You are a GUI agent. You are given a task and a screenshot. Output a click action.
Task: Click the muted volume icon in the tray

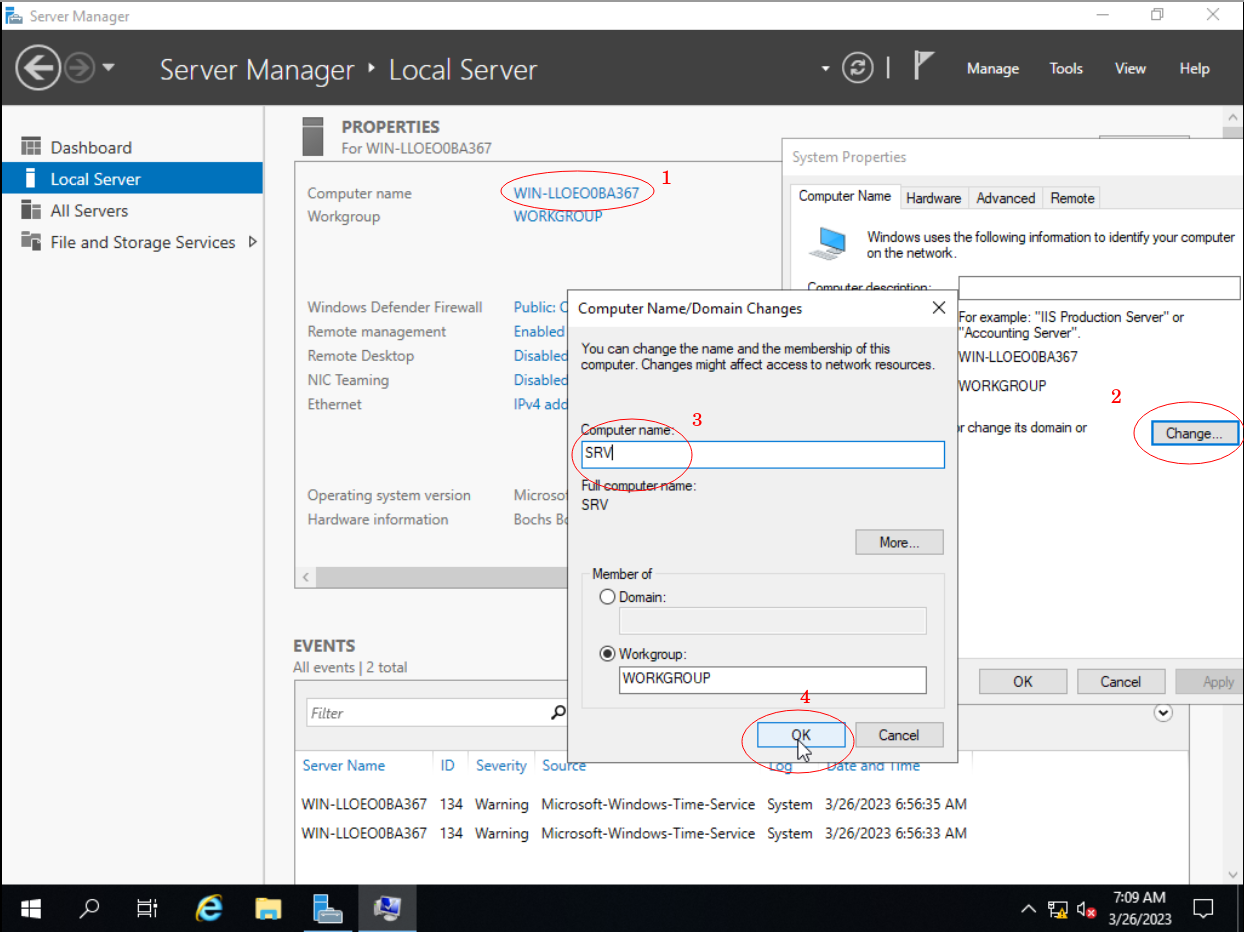click(x=1087, y=909)
